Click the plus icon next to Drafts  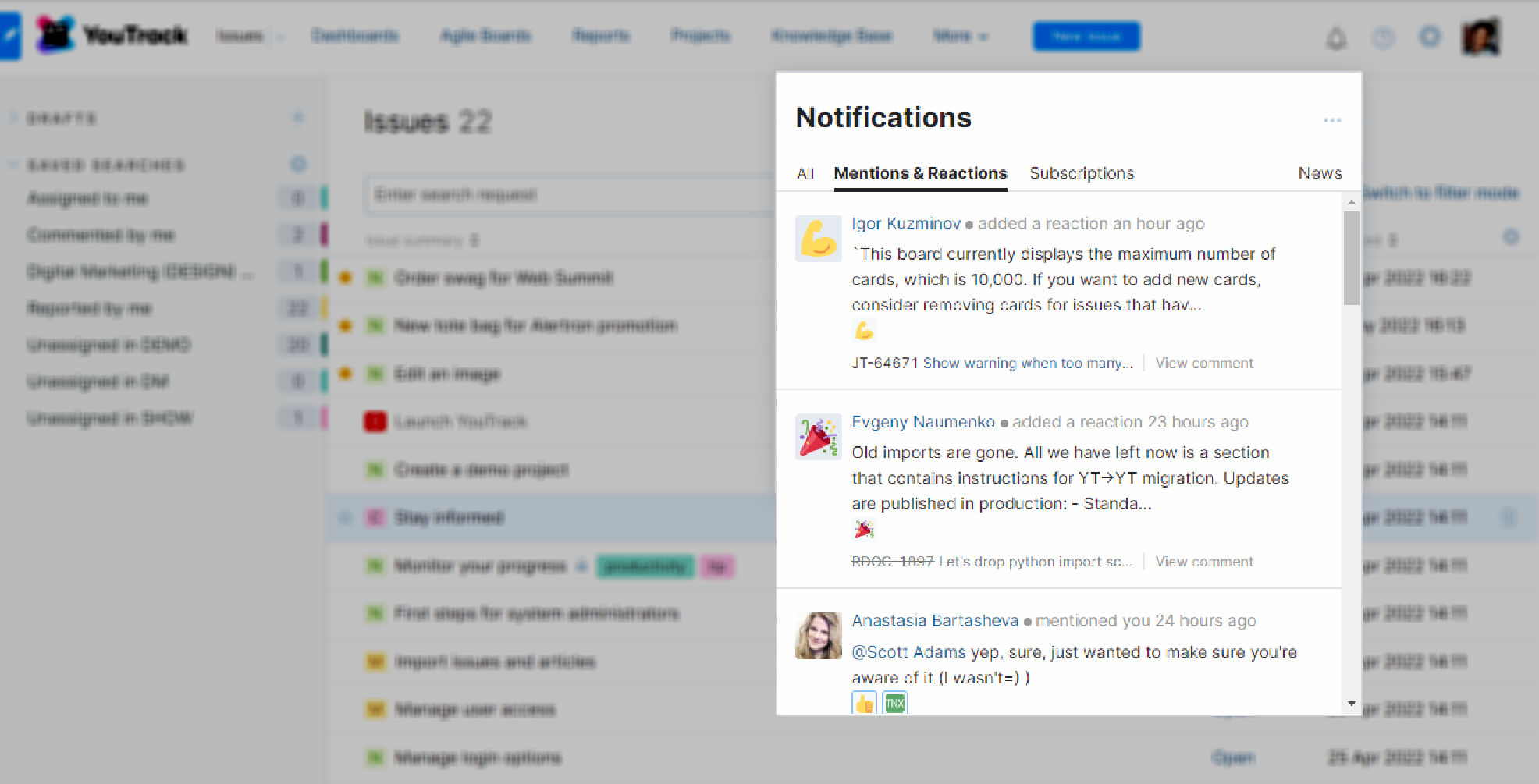(x=298, y=118)
